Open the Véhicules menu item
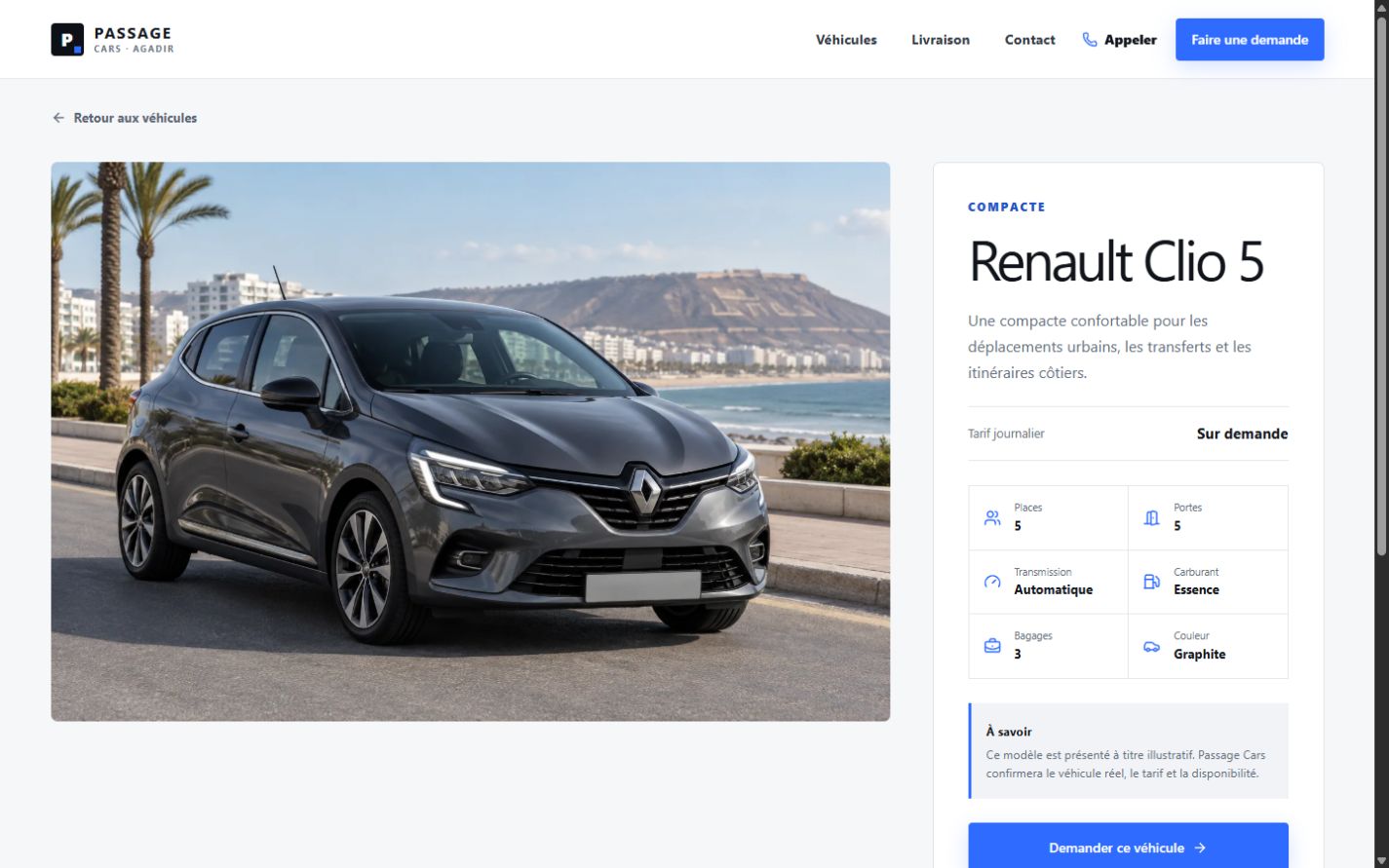This screenshot has width=1389, height=868. pyautogui.click(x=846, y=40)
